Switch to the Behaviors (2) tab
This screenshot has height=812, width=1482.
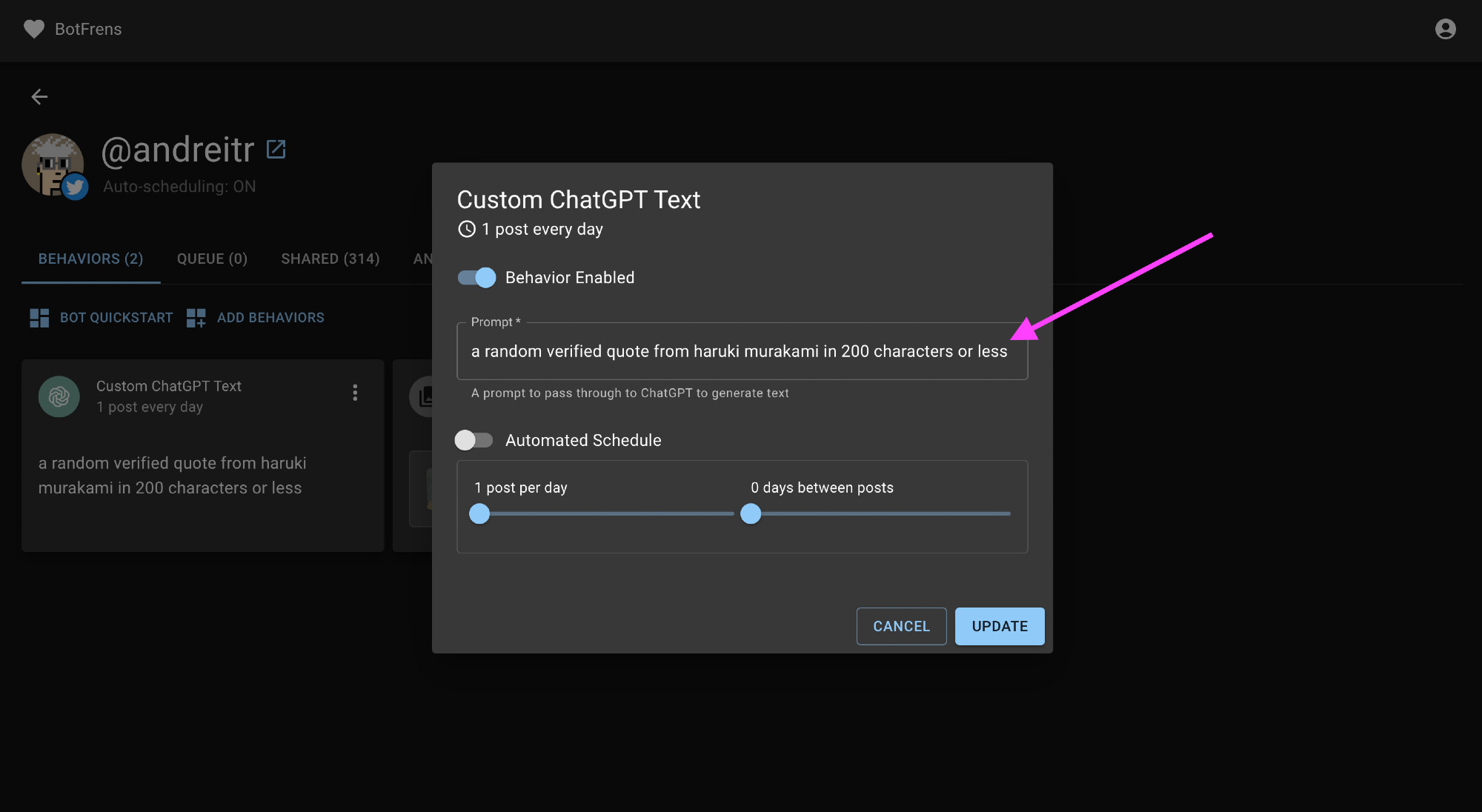[x=90, y=259]
